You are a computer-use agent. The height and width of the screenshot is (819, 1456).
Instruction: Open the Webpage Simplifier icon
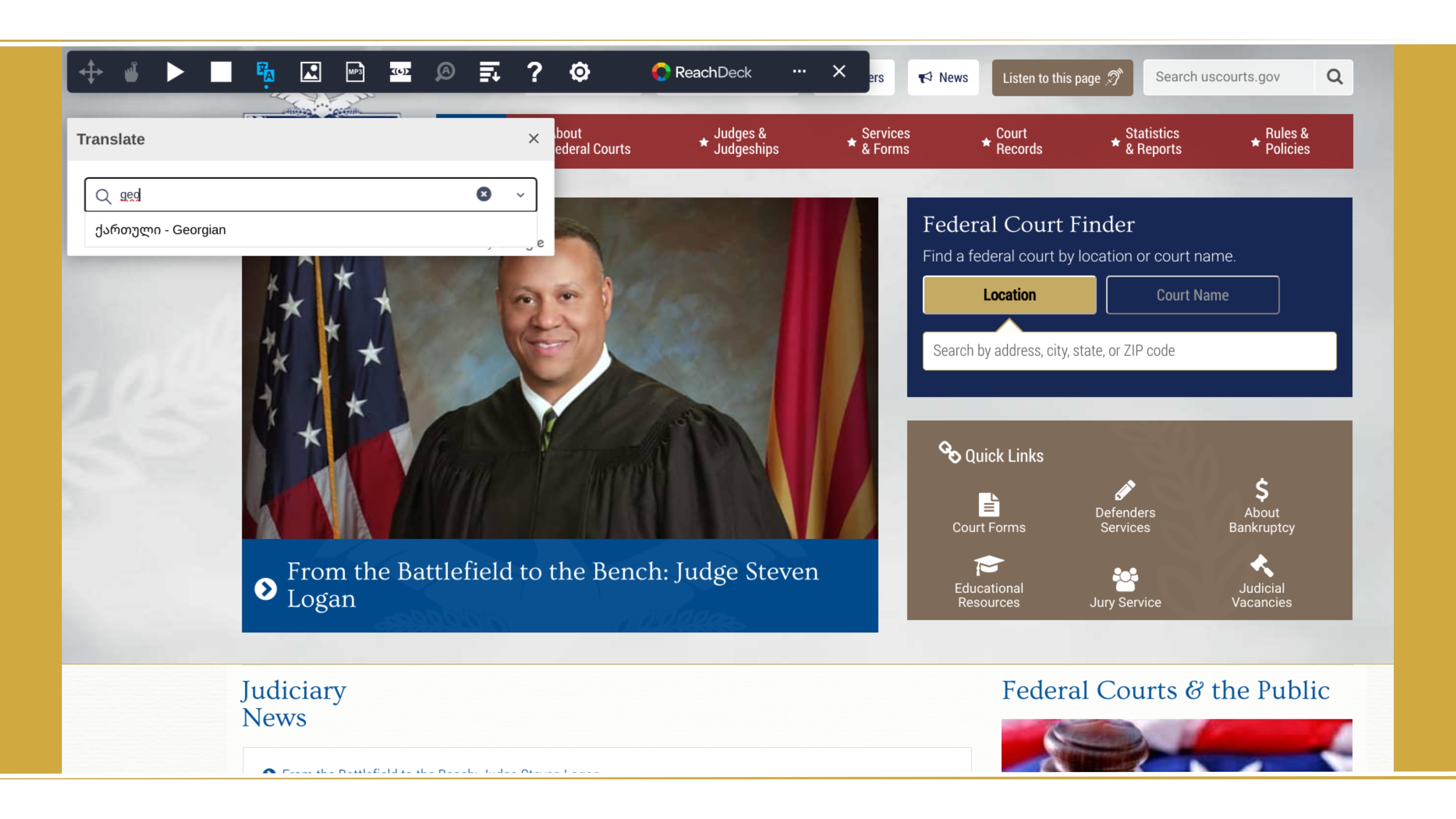pyautogui.click(x=490, y=72)
